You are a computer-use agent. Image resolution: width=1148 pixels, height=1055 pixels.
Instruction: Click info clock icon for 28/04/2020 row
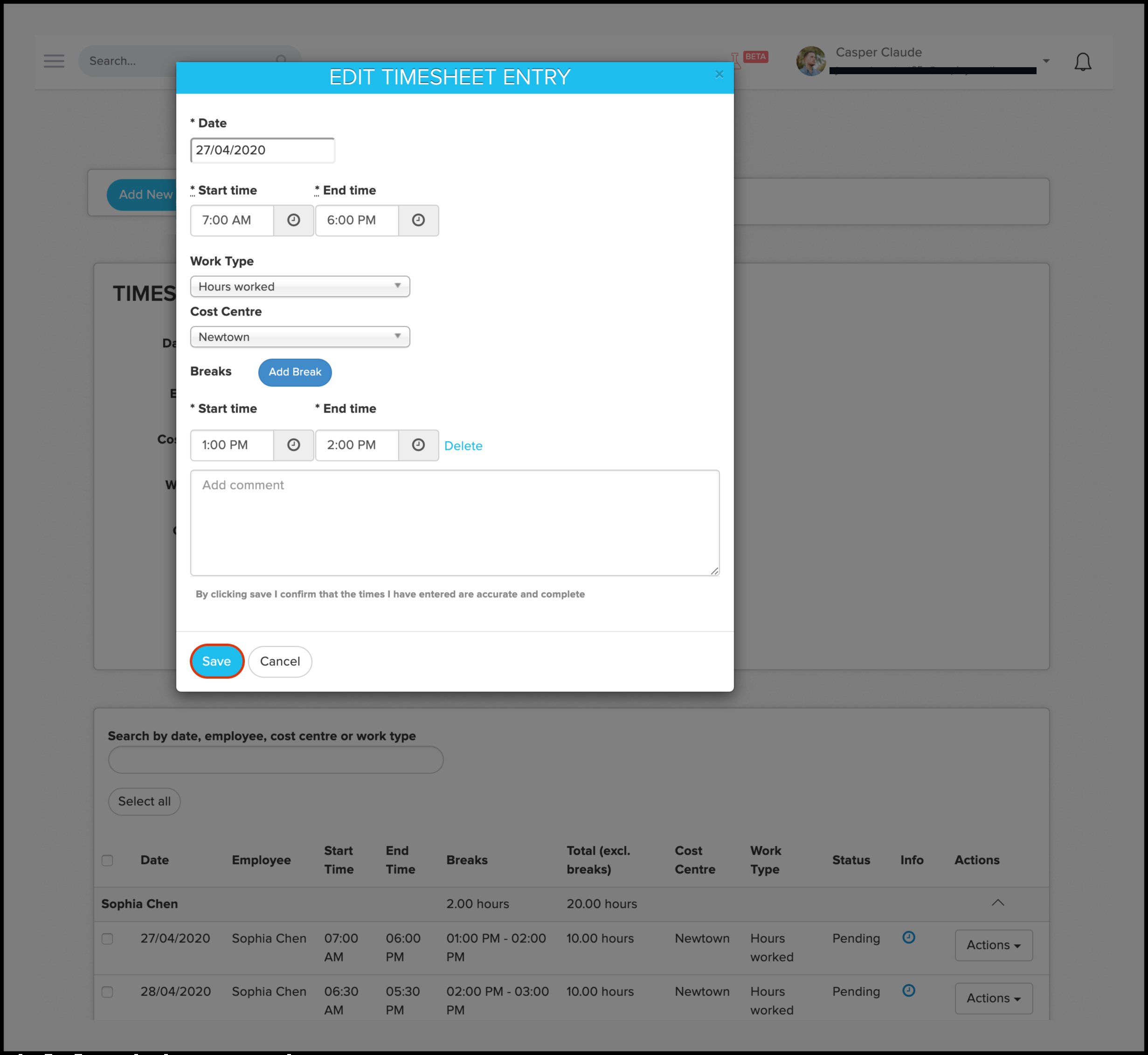coord(908,990)
